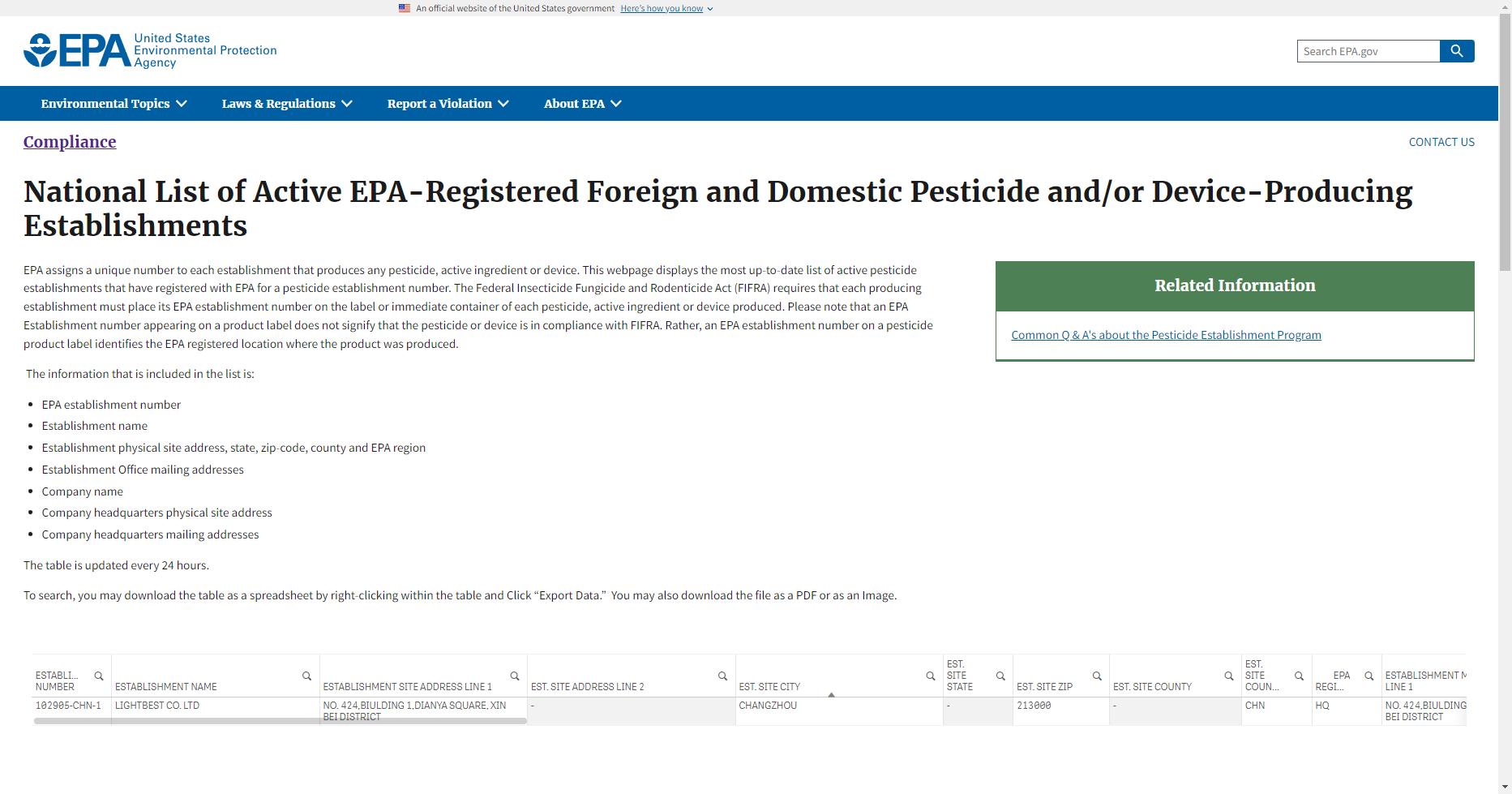Expand "Here's how you know" banner
The image size is (1512, 794).
666,8
